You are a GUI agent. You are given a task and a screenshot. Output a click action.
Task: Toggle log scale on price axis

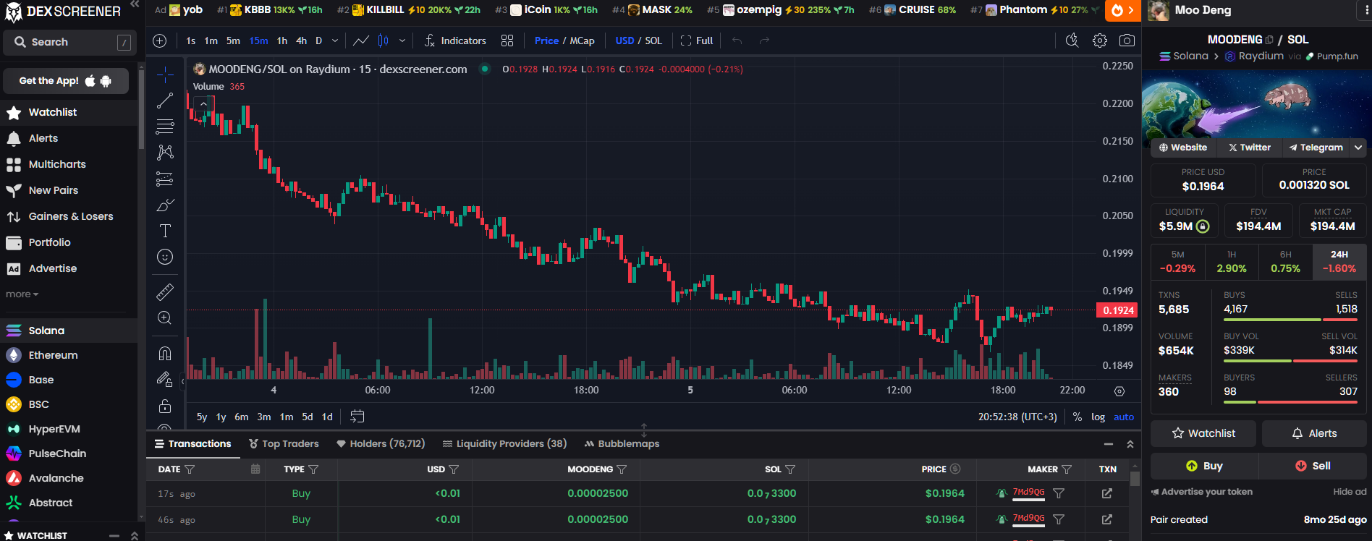pyautogui.click(x=1098, y=417)
